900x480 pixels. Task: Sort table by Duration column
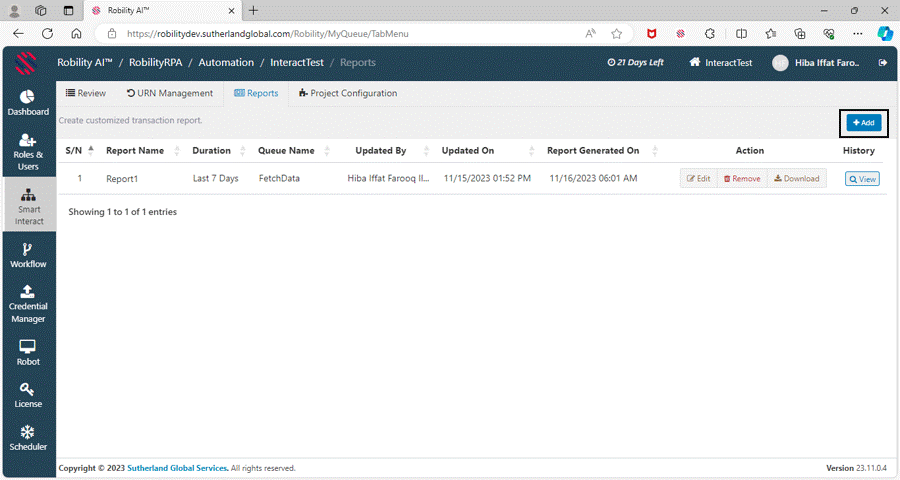212,151
